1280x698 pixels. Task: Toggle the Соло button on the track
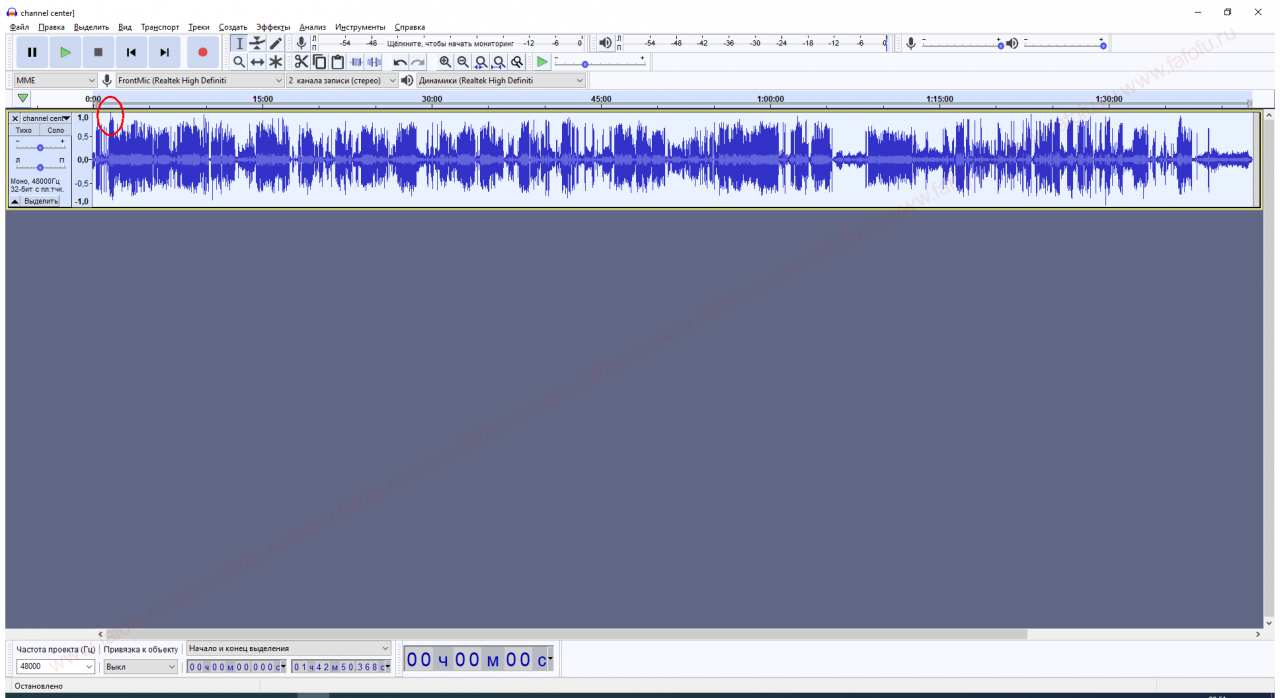(55, 130)
